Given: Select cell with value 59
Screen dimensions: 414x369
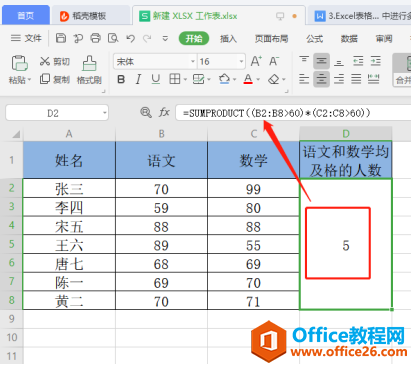Looking at the screenshot, I should pyautogui.click(x=161, y=208).
